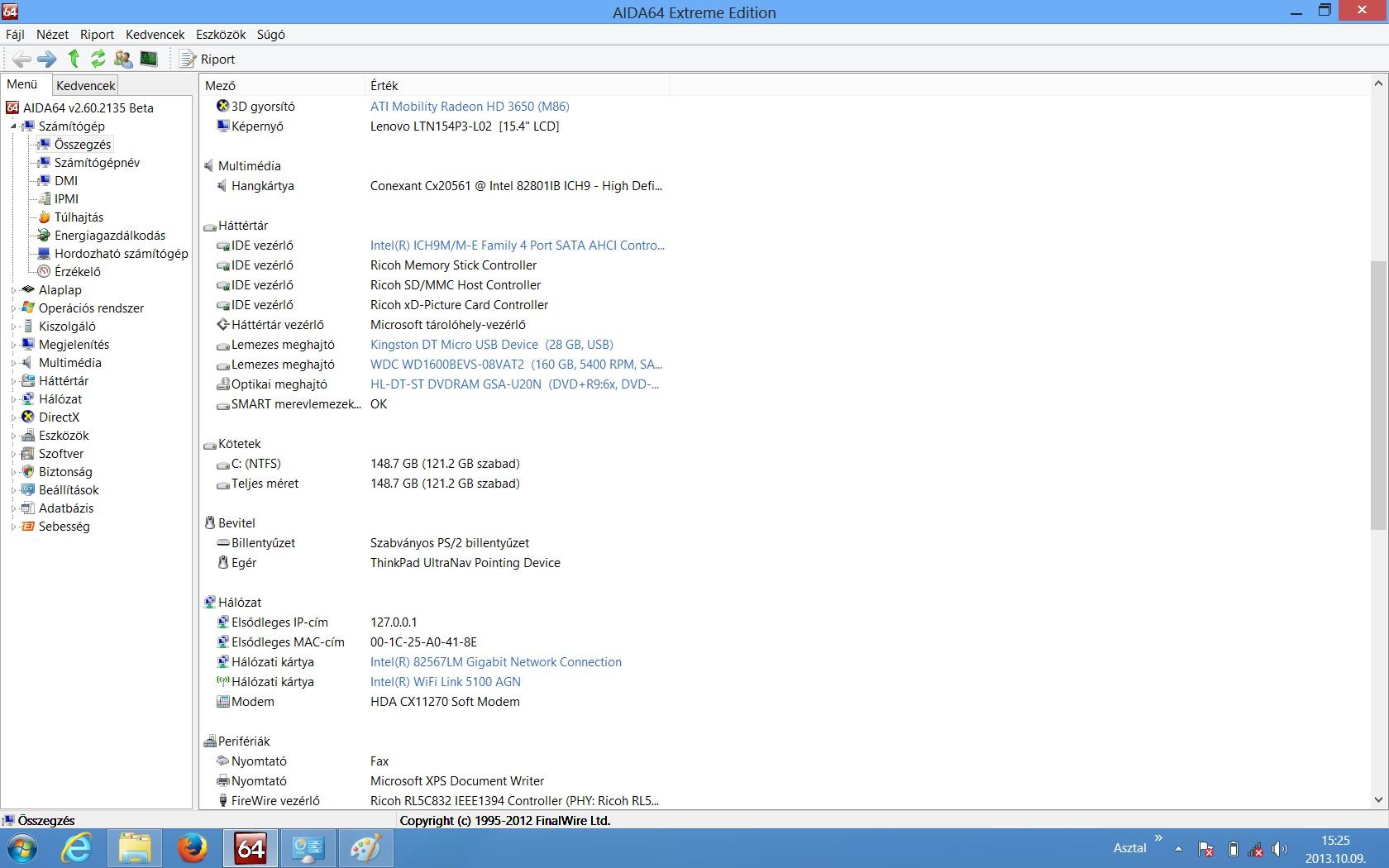
Task: Open Intel ICH9M/M-E SATA AHCI link
Action: tap(518, 246)
